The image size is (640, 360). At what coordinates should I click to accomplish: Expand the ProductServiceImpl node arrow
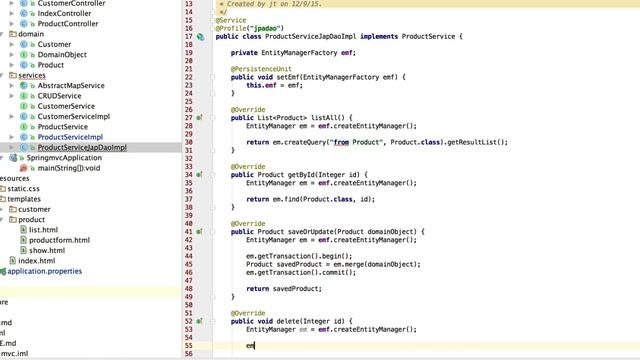click(x=12, y=137)
